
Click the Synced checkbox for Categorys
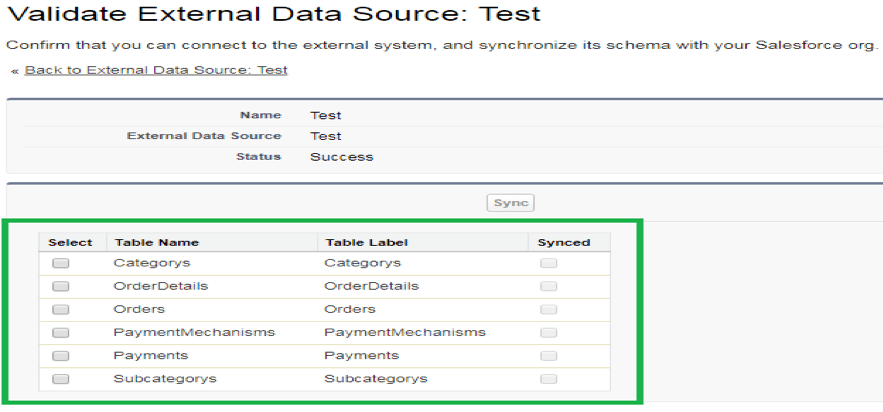[x=548, y=263]
